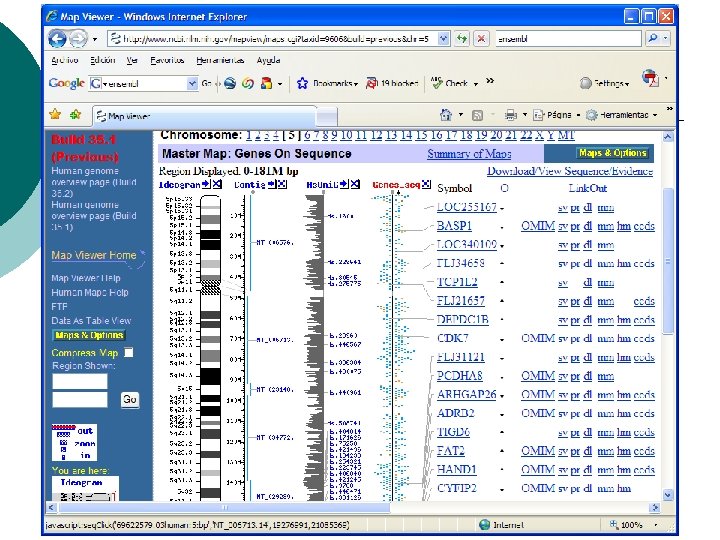Toggle the Compress Map checkbox
720x540 pixels.
(129, 352)
